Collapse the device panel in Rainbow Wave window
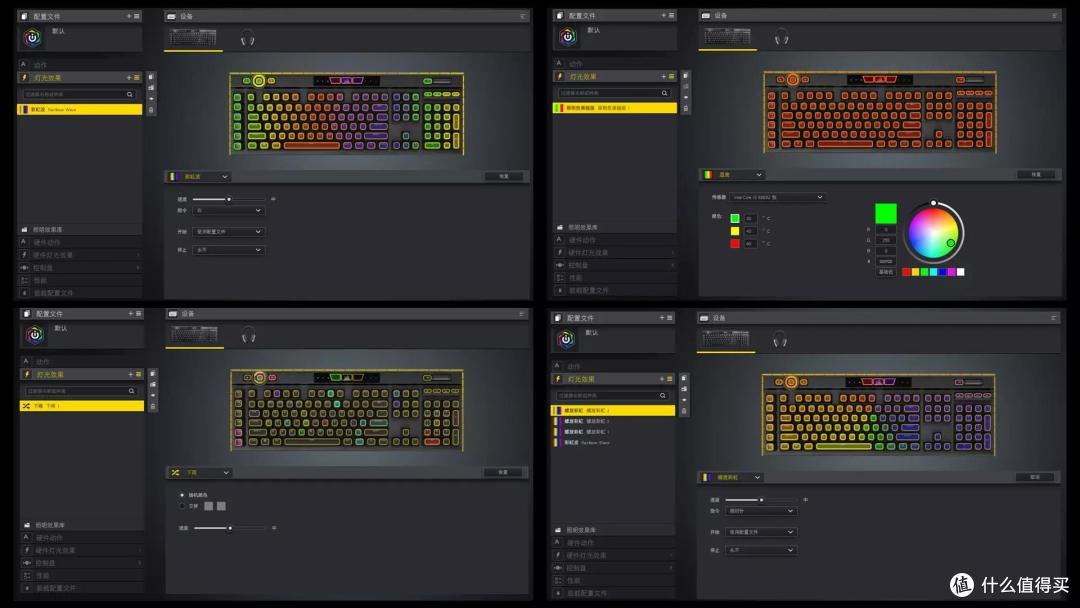The image size is (1080, 608). [x=523, y=16]
